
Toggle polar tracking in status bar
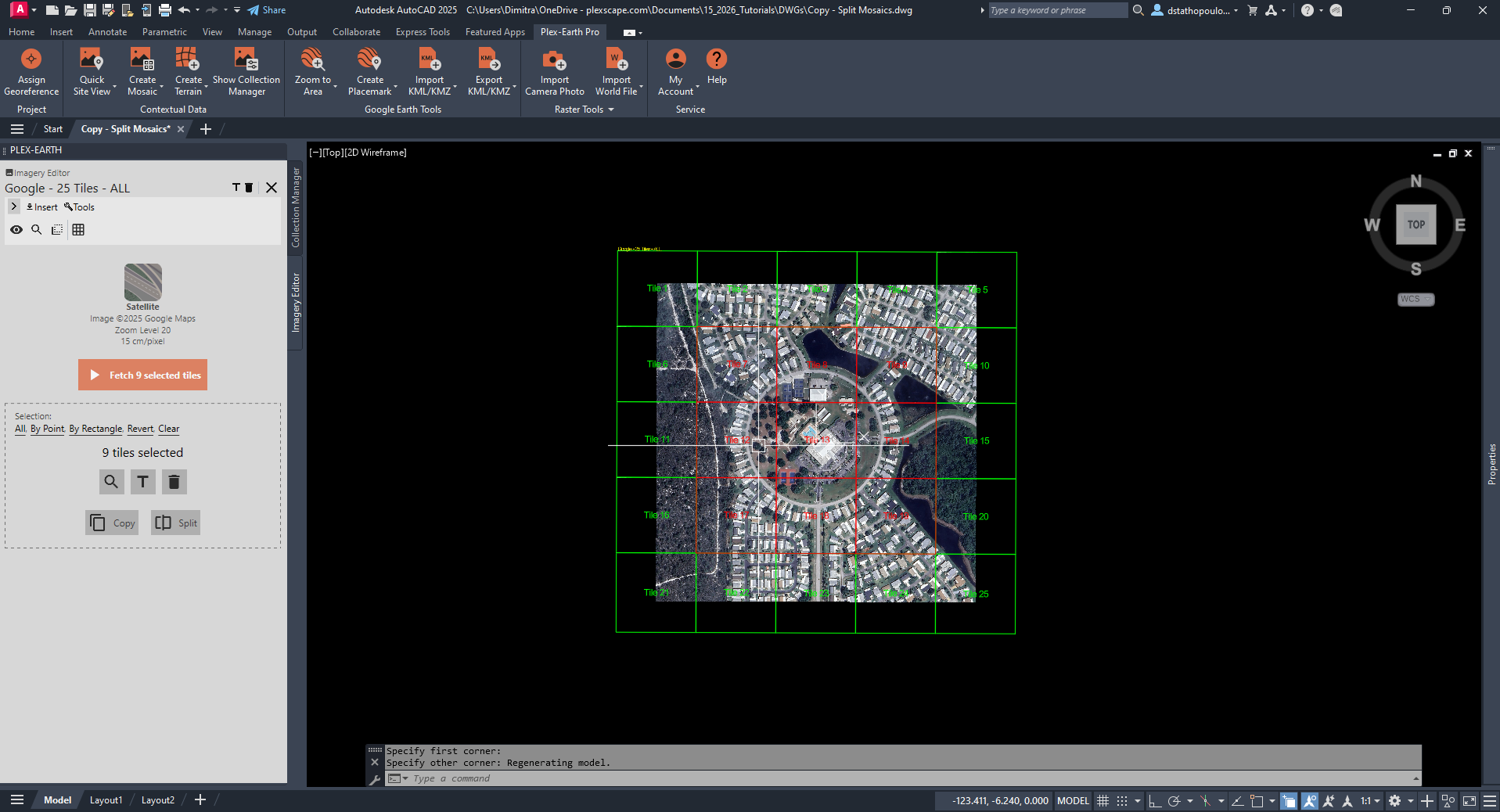(1174, 800)
